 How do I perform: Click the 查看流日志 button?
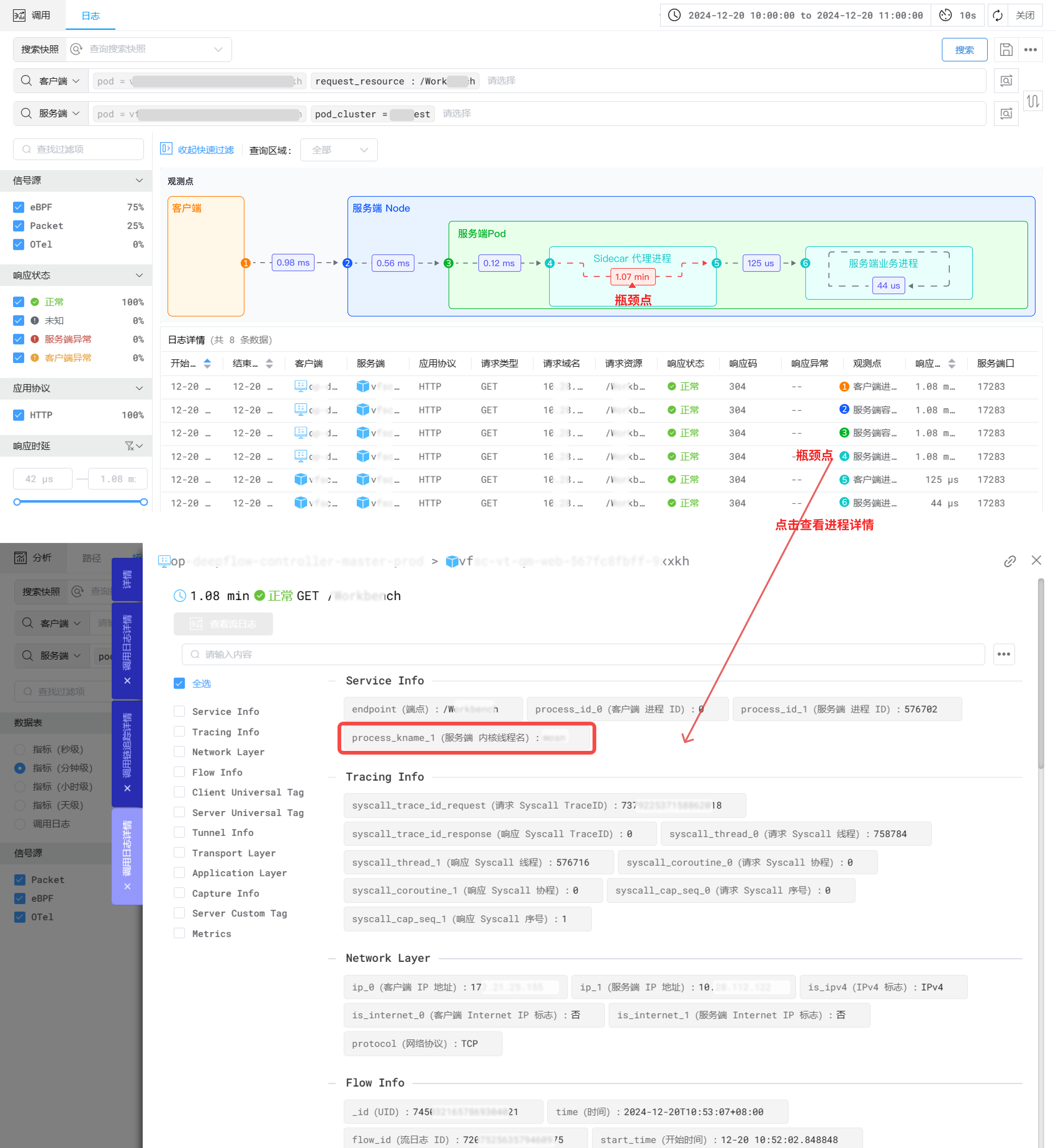(223, 624)
